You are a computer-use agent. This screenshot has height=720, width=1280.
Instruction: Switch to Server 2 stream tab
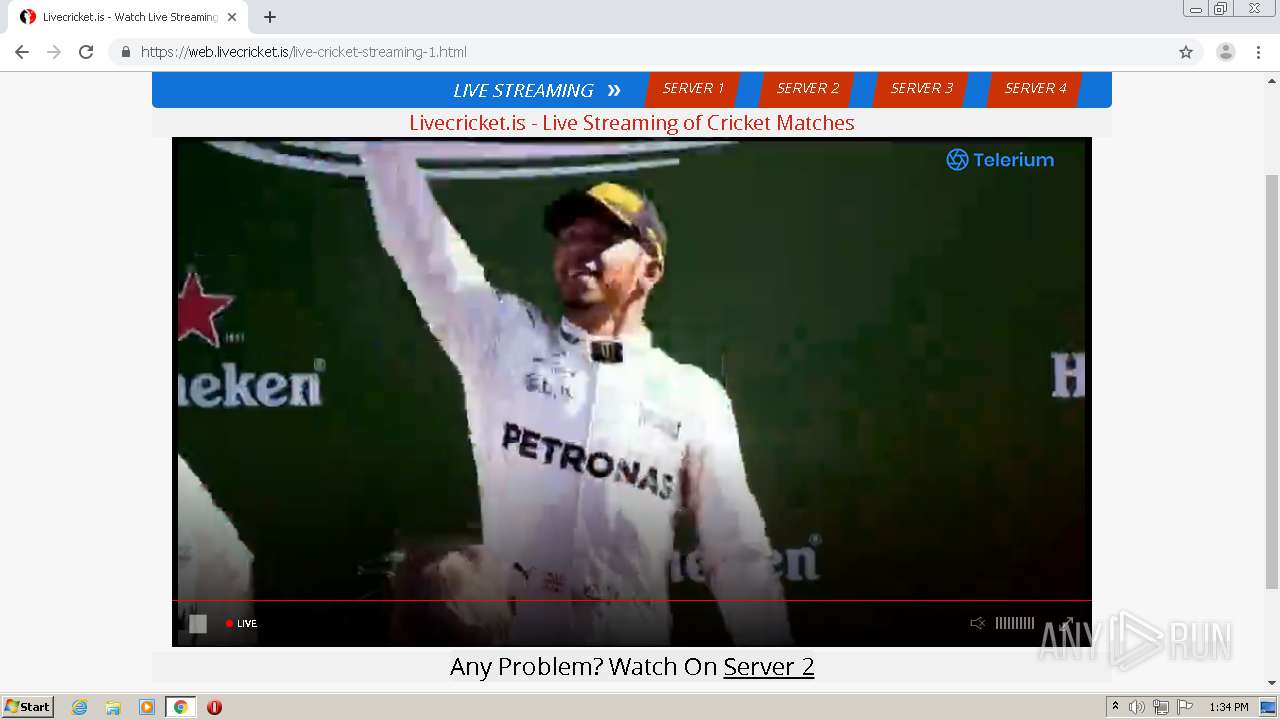807,89
